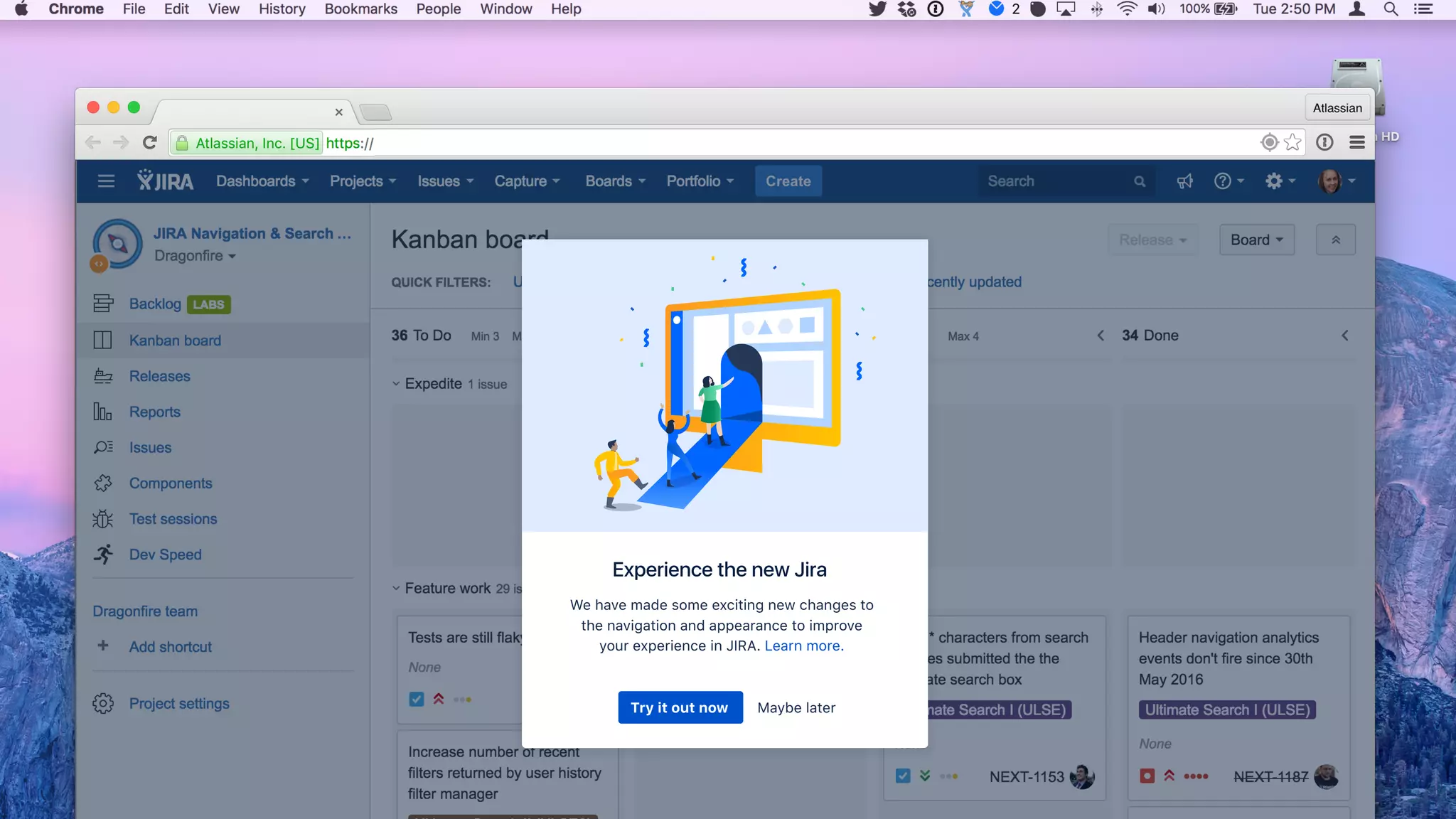Click the Jira feedback megaphone icon
The height and width of the screenshot is (819, 1456).
click(x=1184, y=181)
